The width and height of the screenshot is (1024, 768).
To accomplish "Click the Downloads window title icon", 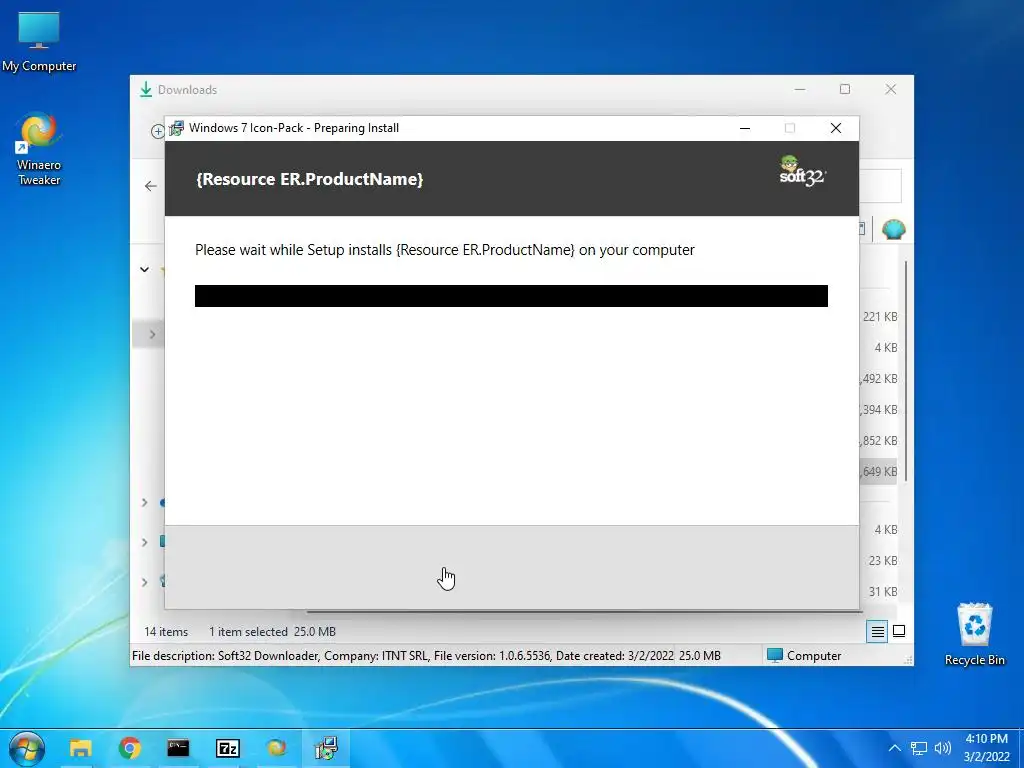I will tap(146, 89).
